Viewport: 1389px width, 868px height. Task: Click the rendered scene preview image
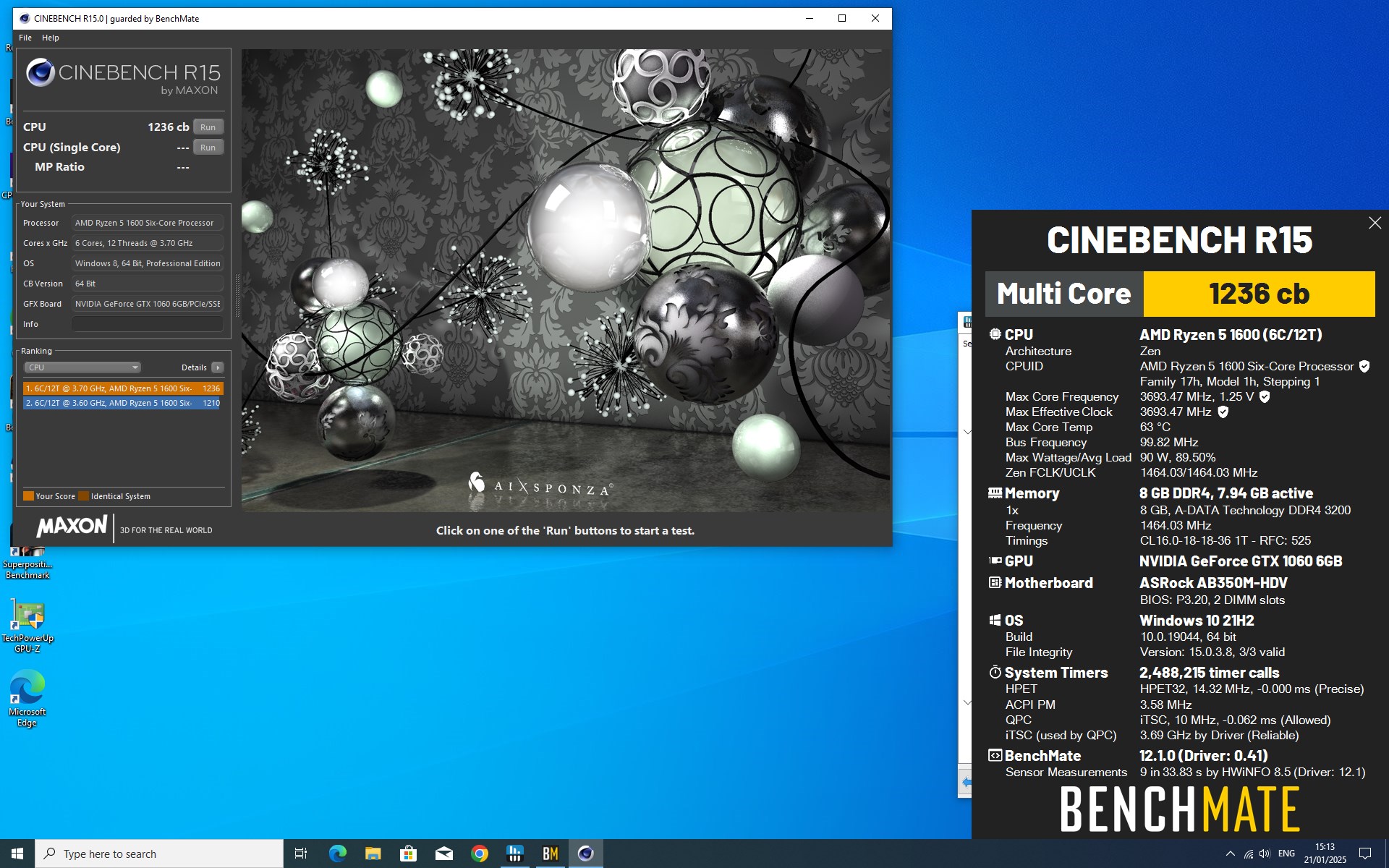[x=566, y=281]
